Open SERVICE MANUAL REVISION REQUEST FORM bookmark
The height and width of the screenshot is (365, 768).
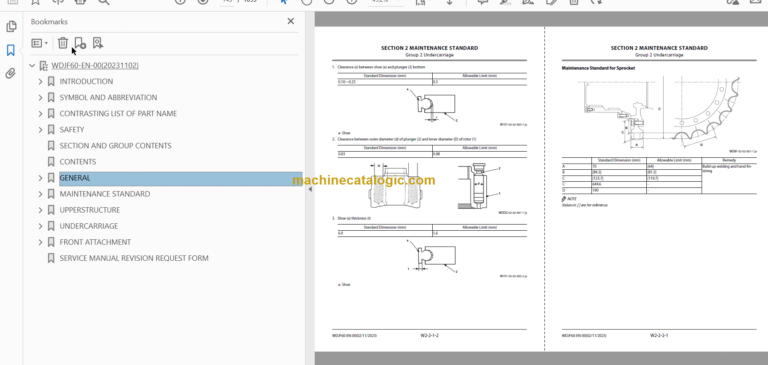point(134,258)
